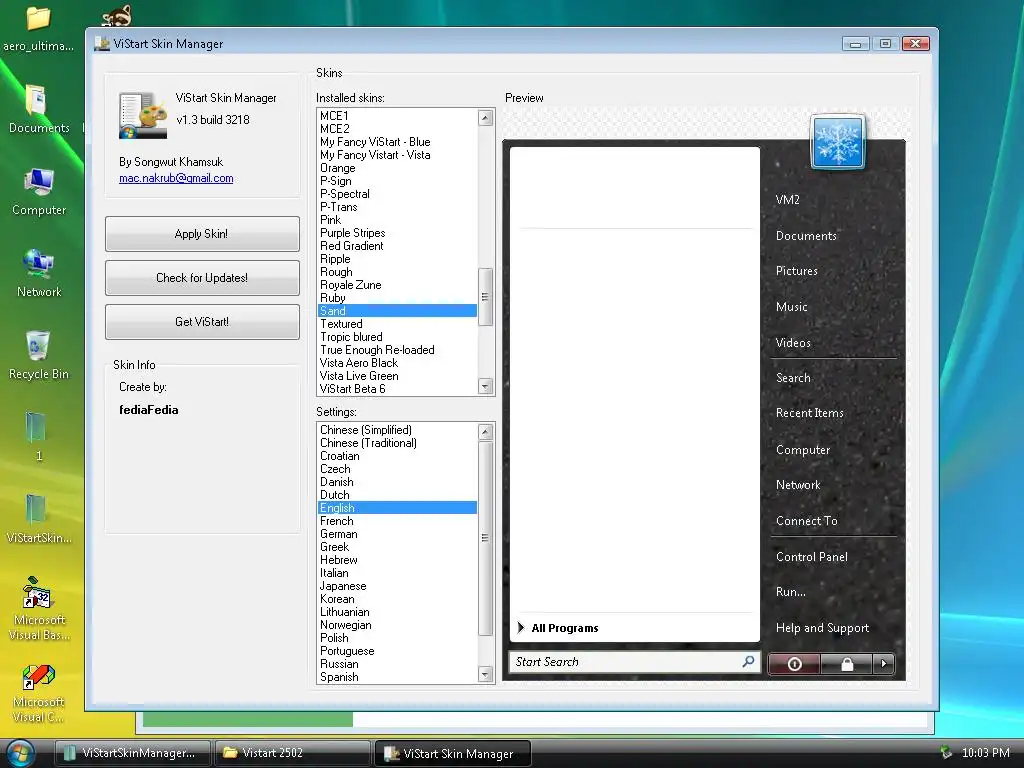
Task: Select the ViStartSkin desktop icon
Action: pyautogui.click(x=39, y=519)
